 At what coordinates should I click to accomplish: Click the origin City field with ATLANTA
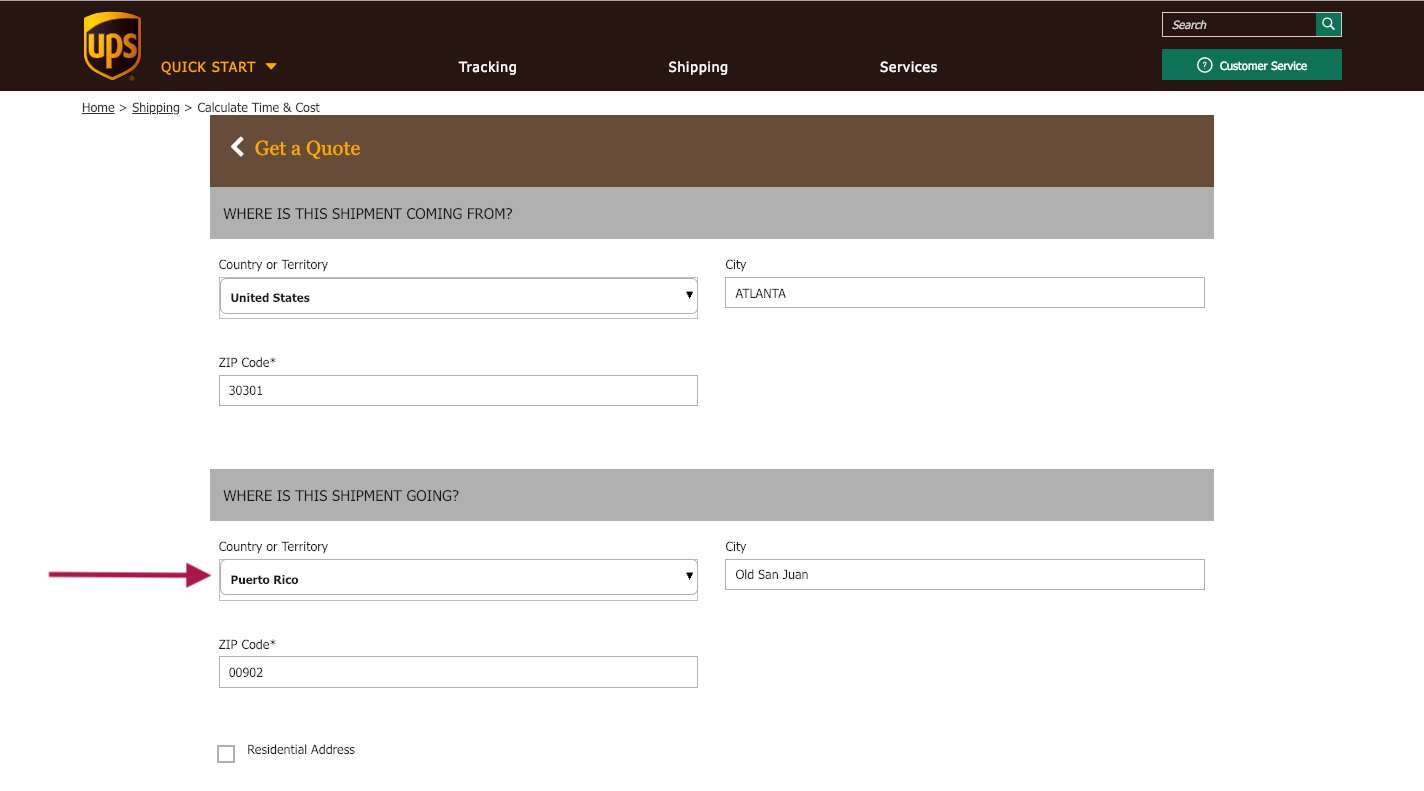(x=964, y=293)
